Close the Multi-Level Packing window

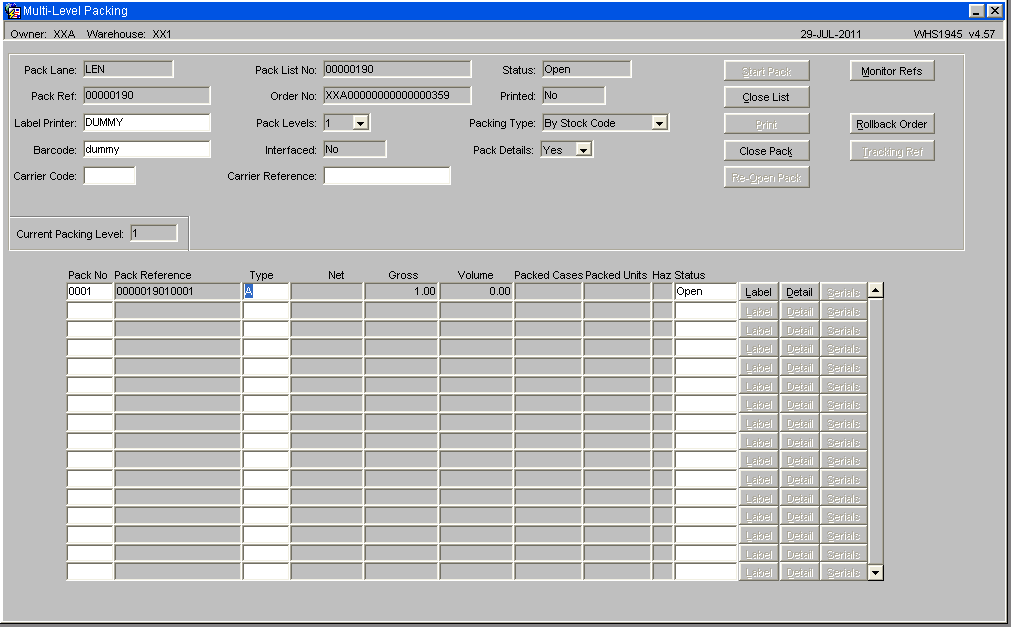pyautogui.click(x=995, y=11)
